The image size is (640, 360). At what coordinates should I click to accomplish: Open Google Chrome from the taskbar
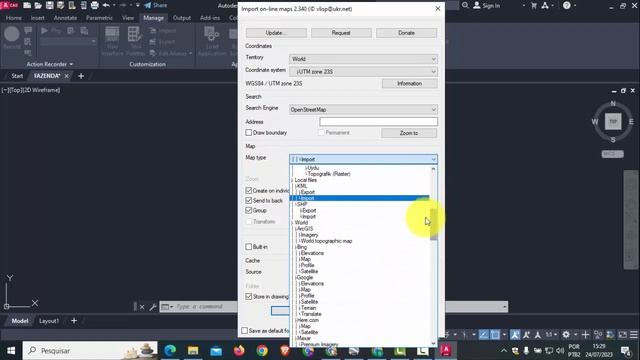262,351
